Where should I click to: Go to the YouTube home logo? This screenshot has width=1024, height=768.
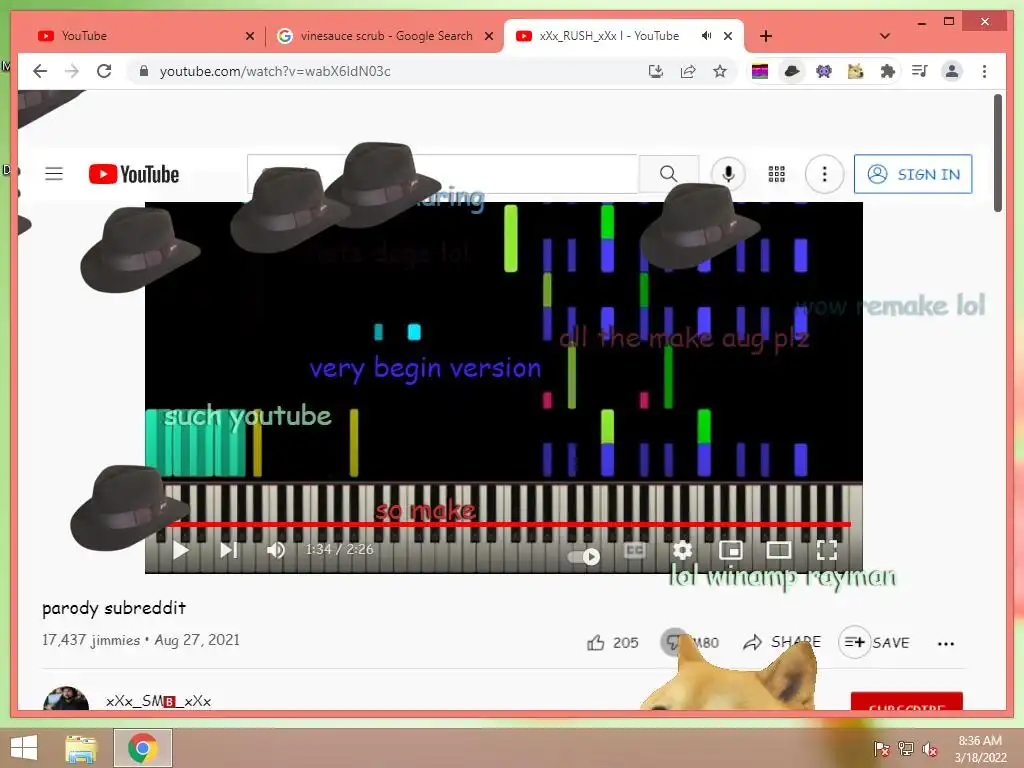pyautogui.click(x=134, y=174)
